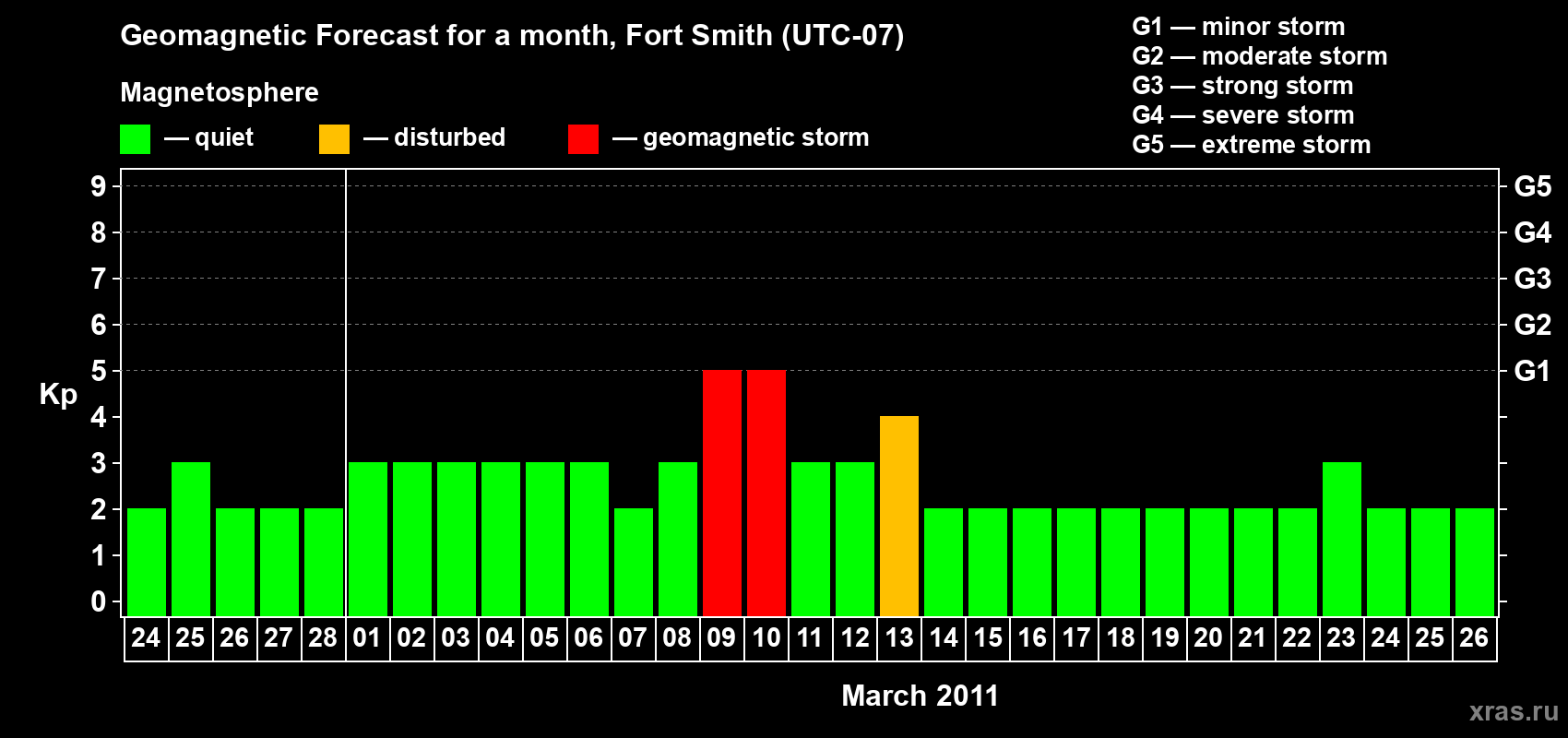Image resolution: width=1568 pixels, height=738 pixels.
Task: Click the 'G4 — severe storm' legend text
Action: [1243, 115]
